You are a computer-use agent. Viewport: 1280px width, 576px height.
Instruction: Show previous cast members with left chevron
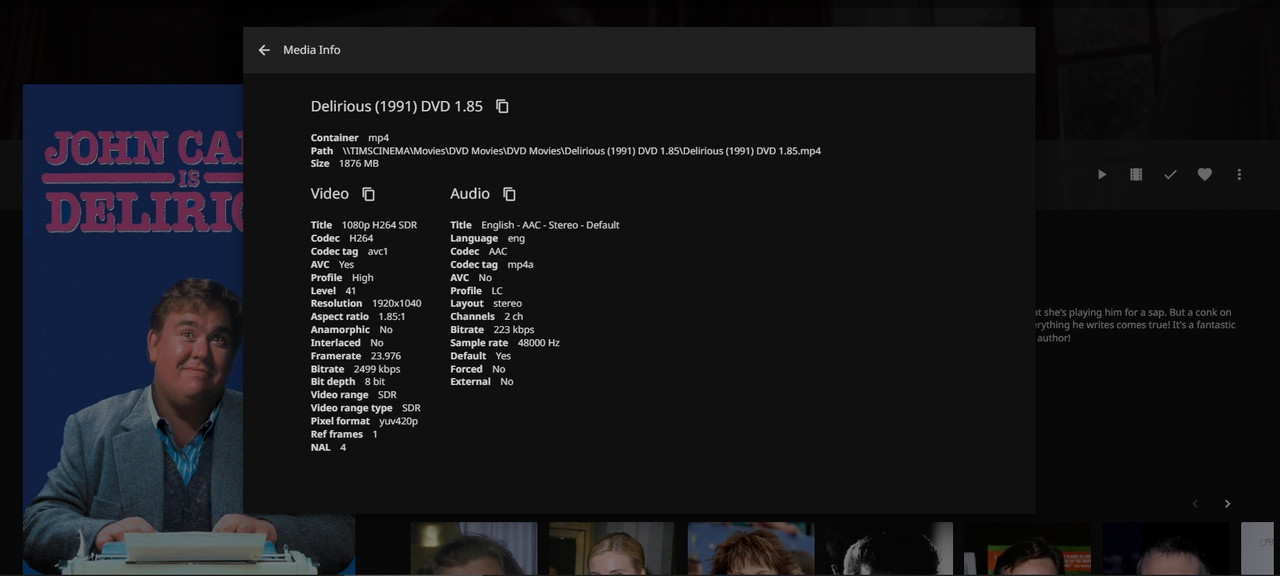point(1195,504)
